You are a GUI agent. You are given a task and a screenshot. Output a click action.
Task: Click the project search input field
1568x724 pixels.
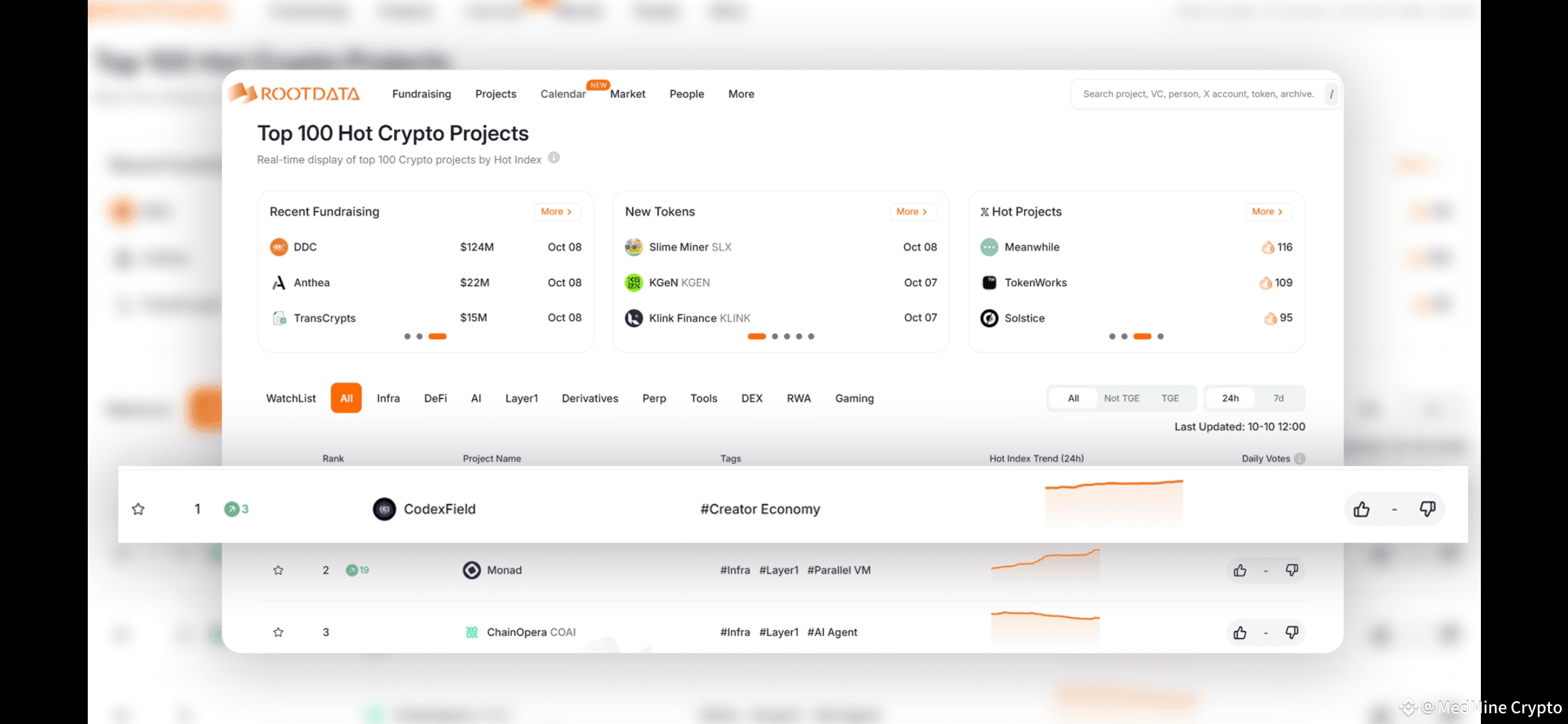coord(1198,94)
